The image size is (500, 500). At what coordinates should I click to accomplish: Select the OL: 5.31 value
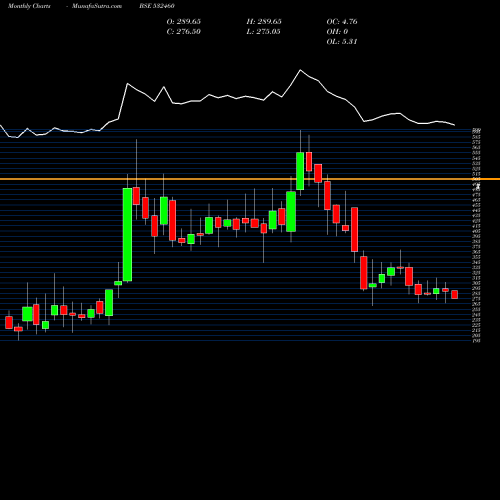(342, 42)
